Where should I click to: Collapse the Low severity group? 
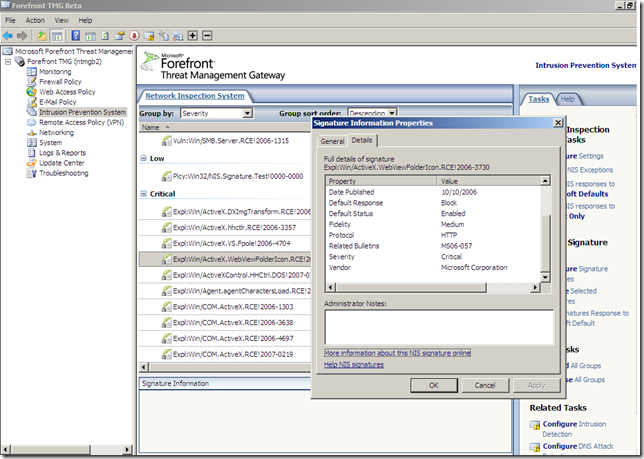pyautogui.click(x=143, y=158)
